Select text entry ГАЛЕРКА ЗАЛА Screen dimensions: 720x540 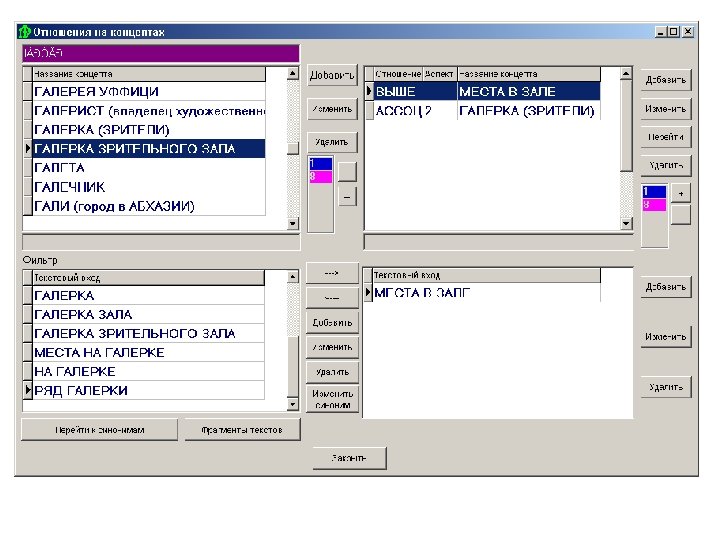148,315
